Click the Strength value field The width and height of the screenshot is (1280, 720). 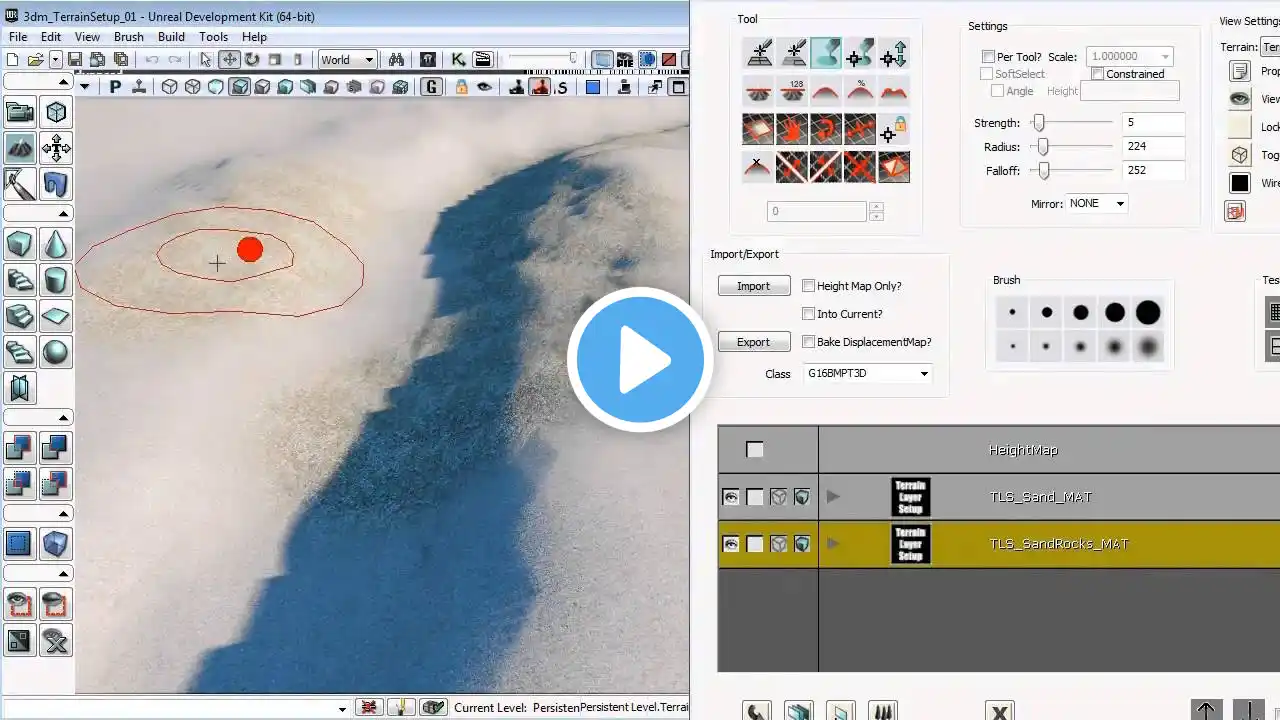[1153, 123]
